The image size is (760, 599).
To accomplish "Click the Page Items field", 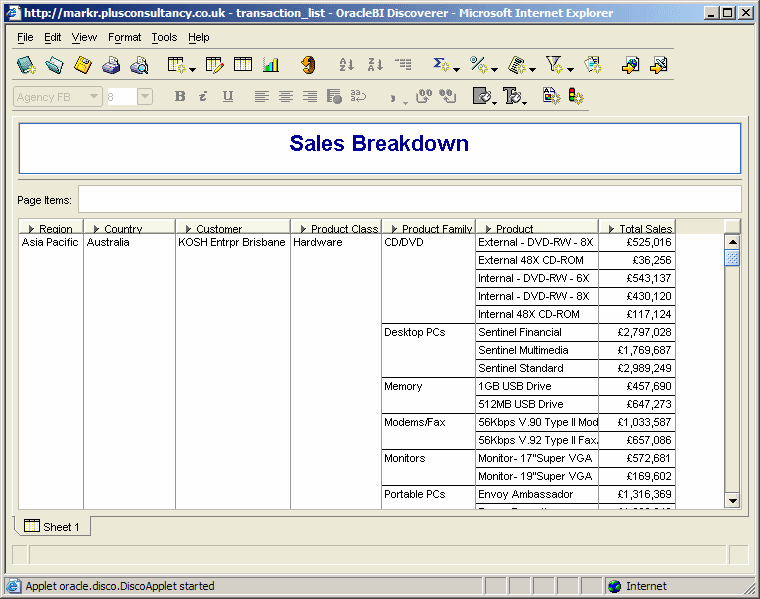I will [410, 199].
